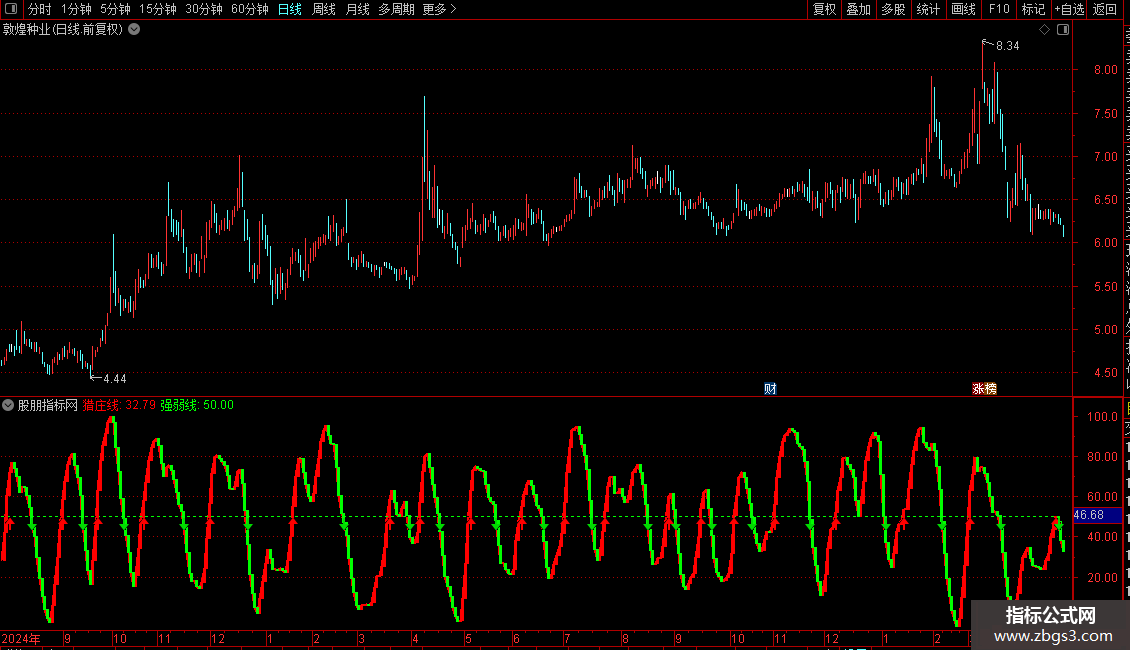Click the panel layout icon at top-left
This screenshot has height=650, width=1130.
(11, 9)
